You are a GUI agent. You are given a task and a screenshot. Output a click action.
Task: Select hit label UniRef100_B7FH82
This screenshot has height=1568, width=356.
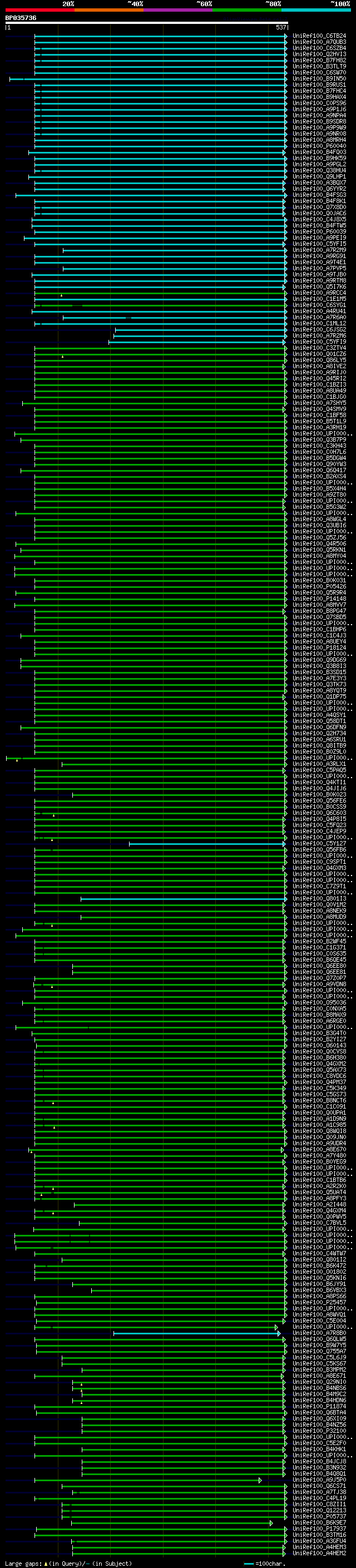click(x=319, y=60)
